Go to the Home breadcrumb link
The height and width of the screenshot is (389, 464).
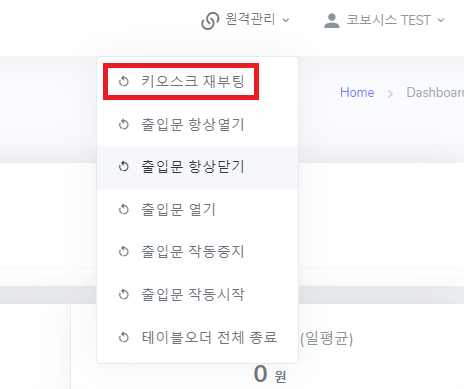pos(357,92)
